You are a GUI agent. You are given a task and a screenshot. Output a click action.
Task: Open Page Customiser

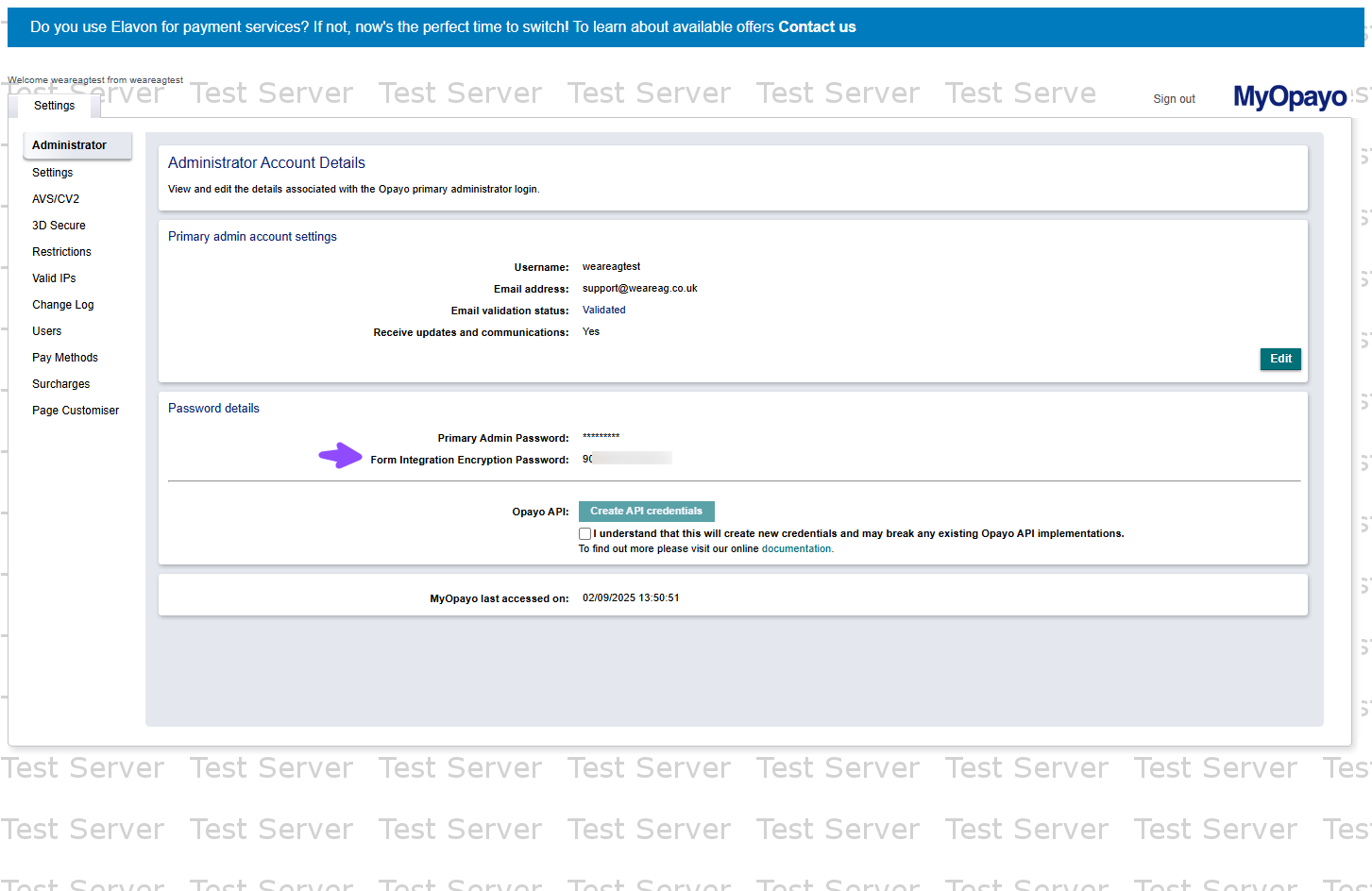coord(76,411)
